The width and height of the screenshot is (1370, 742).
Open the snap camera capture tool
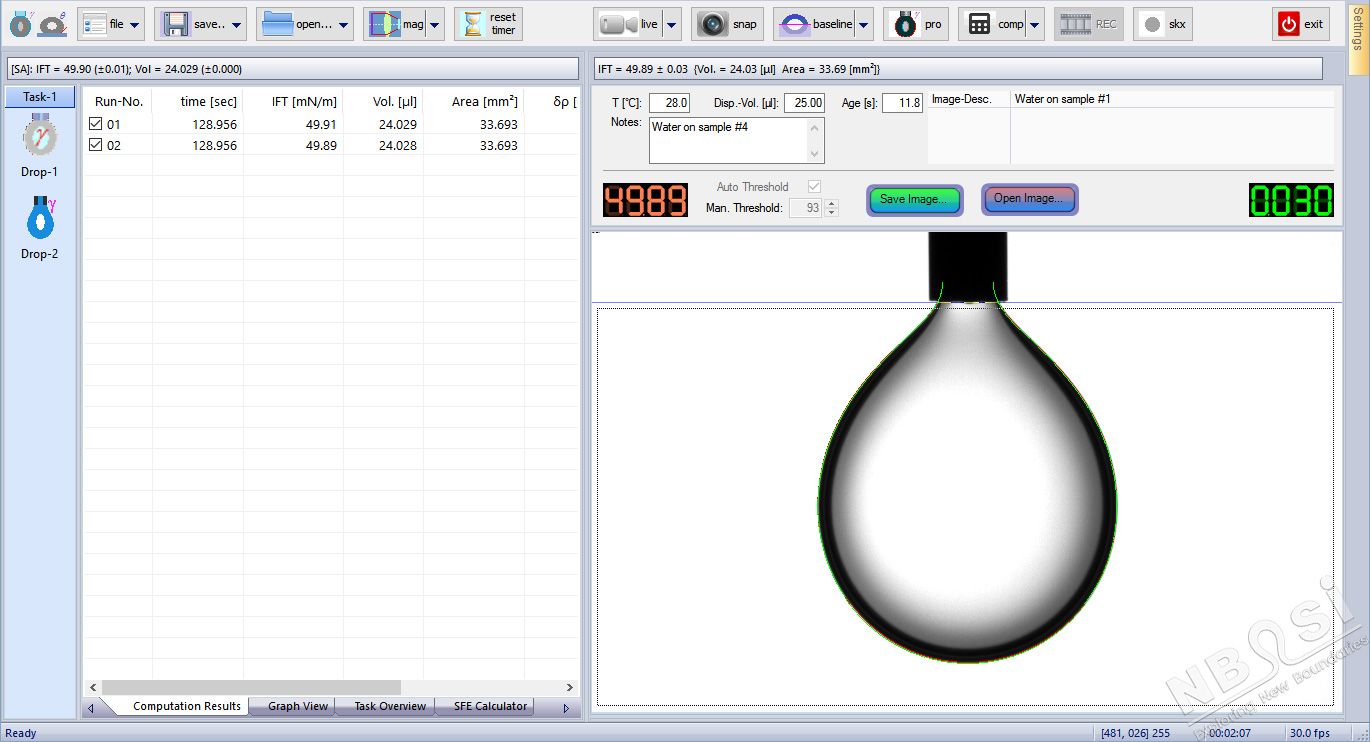coord(727,23)
